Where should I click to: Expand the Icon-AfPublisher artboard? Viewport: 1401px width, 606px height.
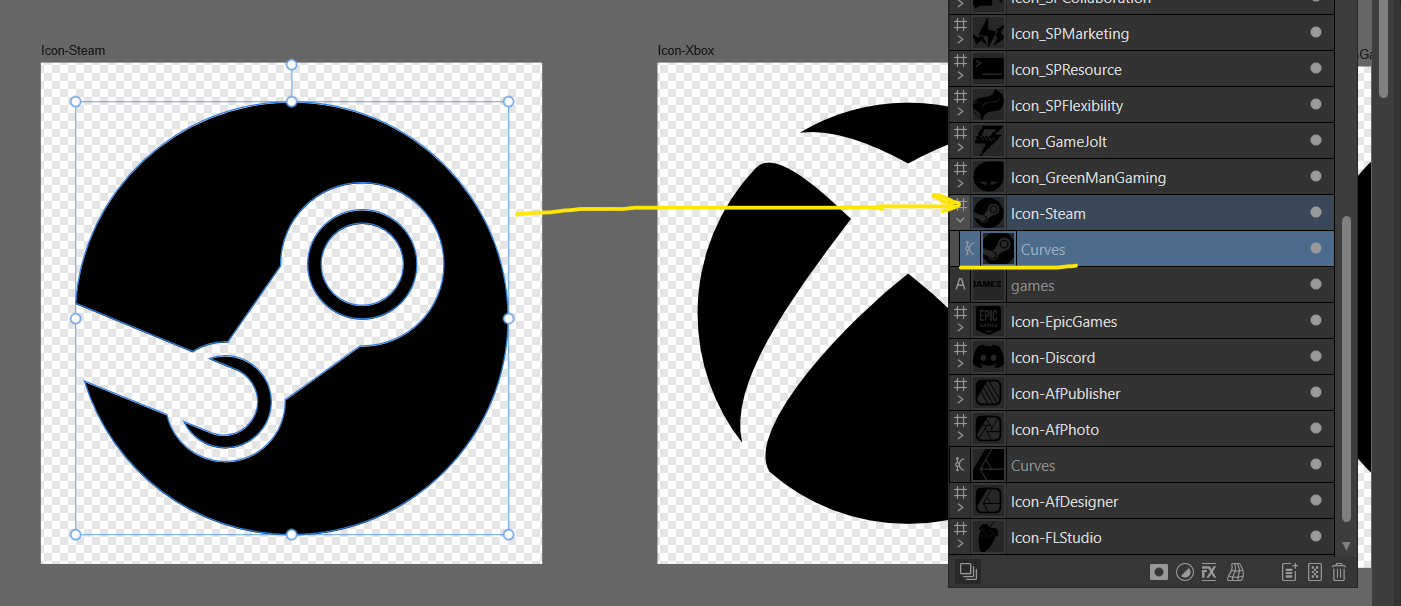[x=960, y=401]
